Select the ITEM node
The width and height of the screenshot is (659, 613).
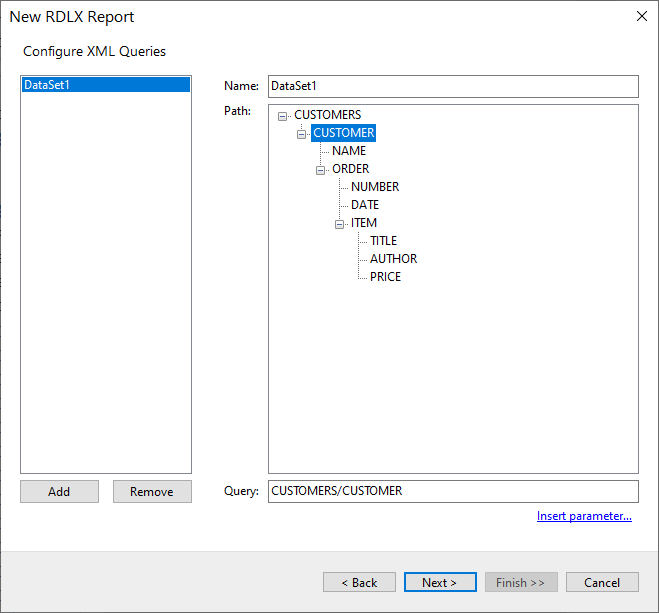(364, 223)
